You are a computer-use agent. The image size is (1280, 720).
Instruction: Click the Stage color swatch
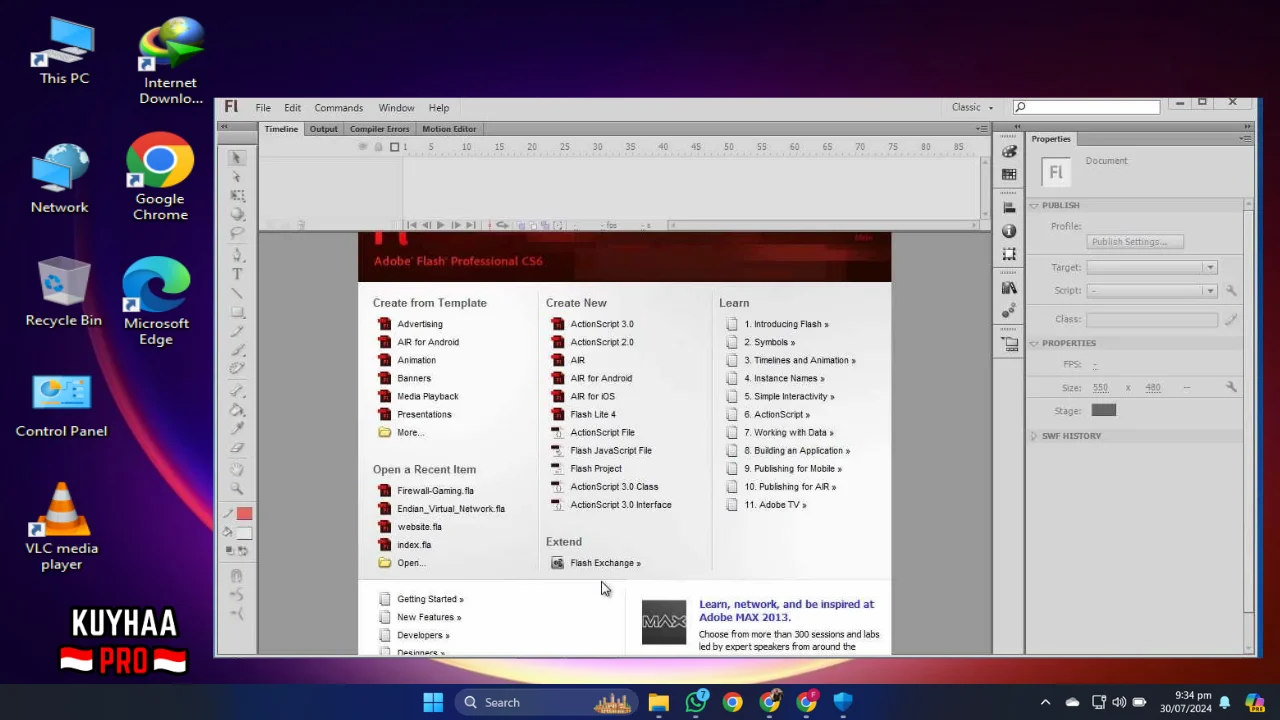pyautogui.click(x=1104, y=410)
